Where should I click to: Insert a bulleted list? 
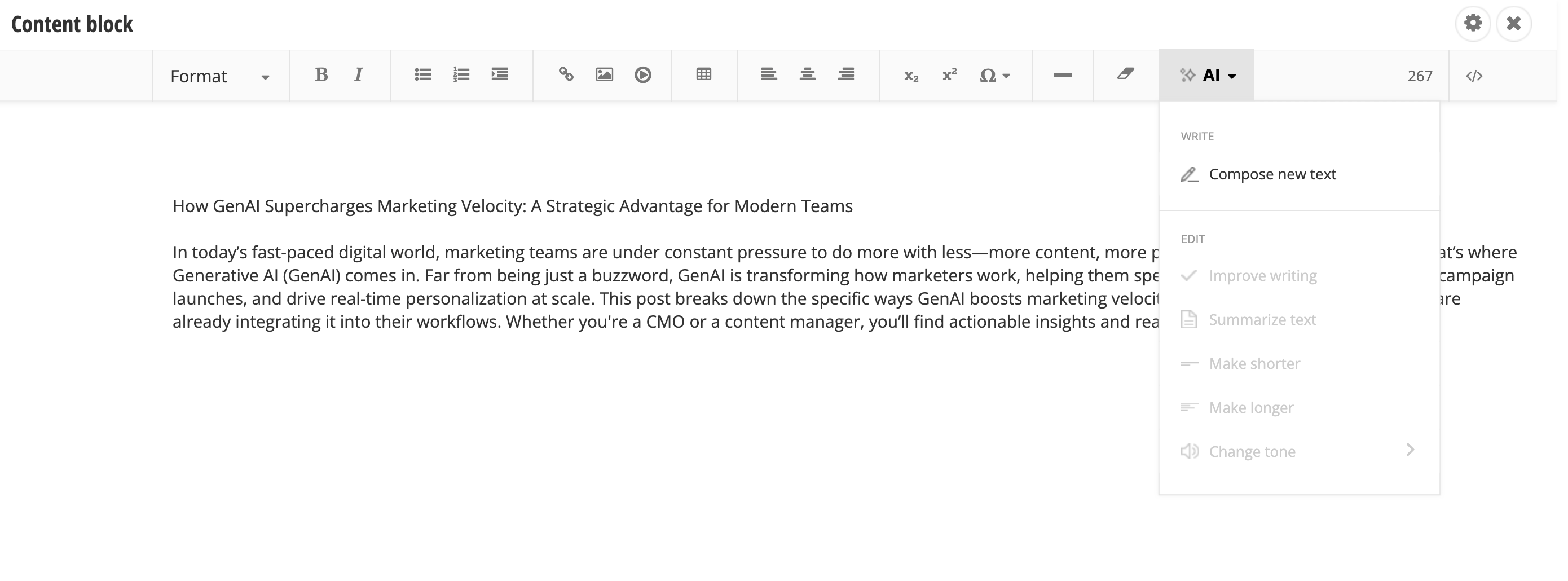pyautogui.click(x=422, y=75)
